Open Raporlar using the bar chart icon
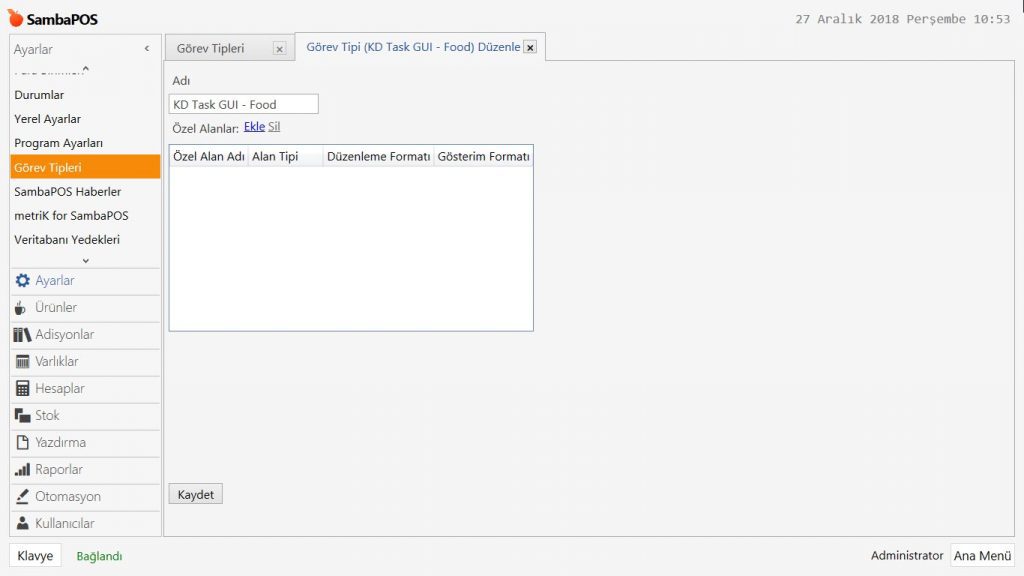The image size is (1024, 576). pos(22,470)
